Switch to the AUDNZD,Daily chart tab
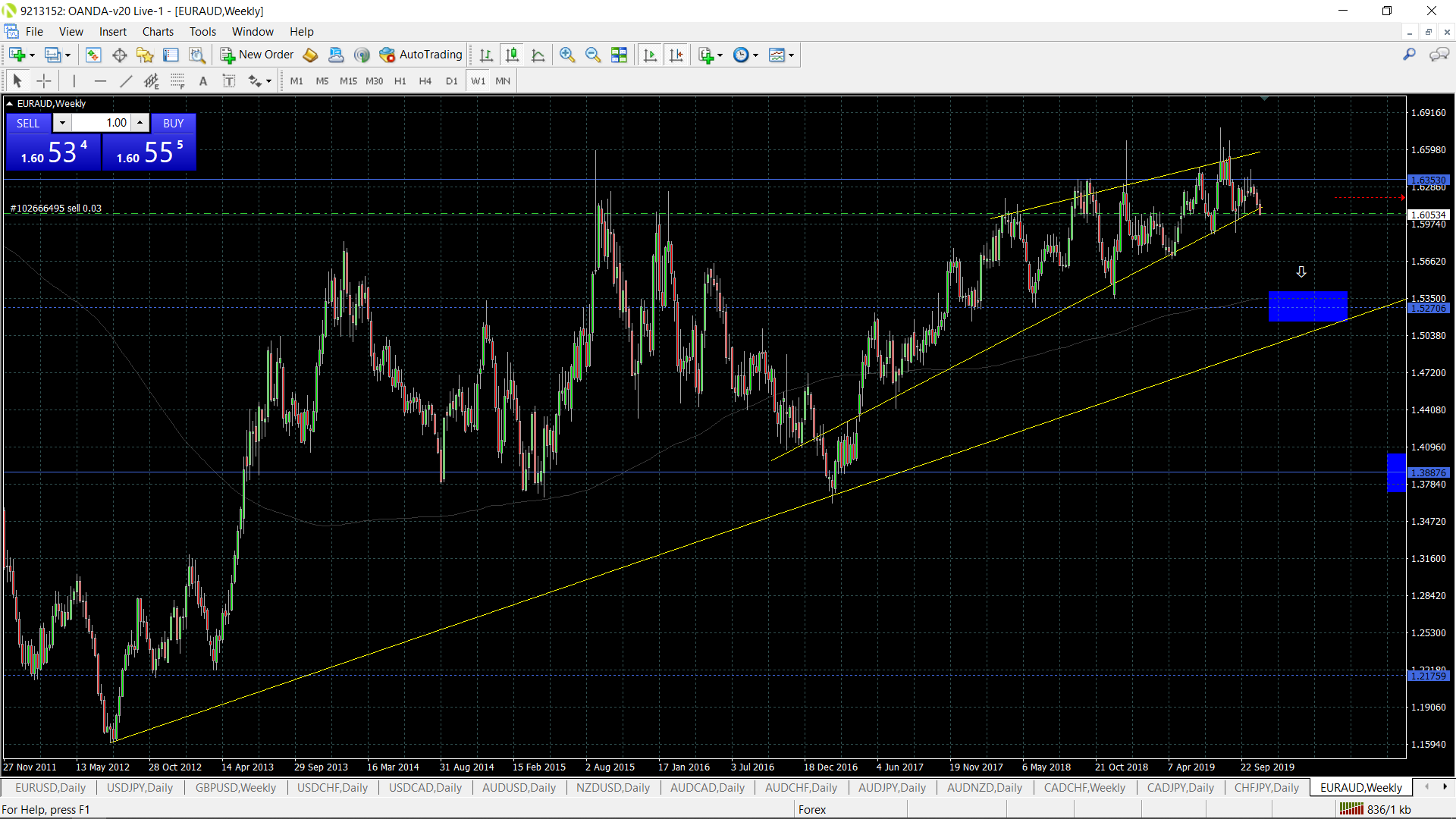1456x819 pixels. [984, 788]
